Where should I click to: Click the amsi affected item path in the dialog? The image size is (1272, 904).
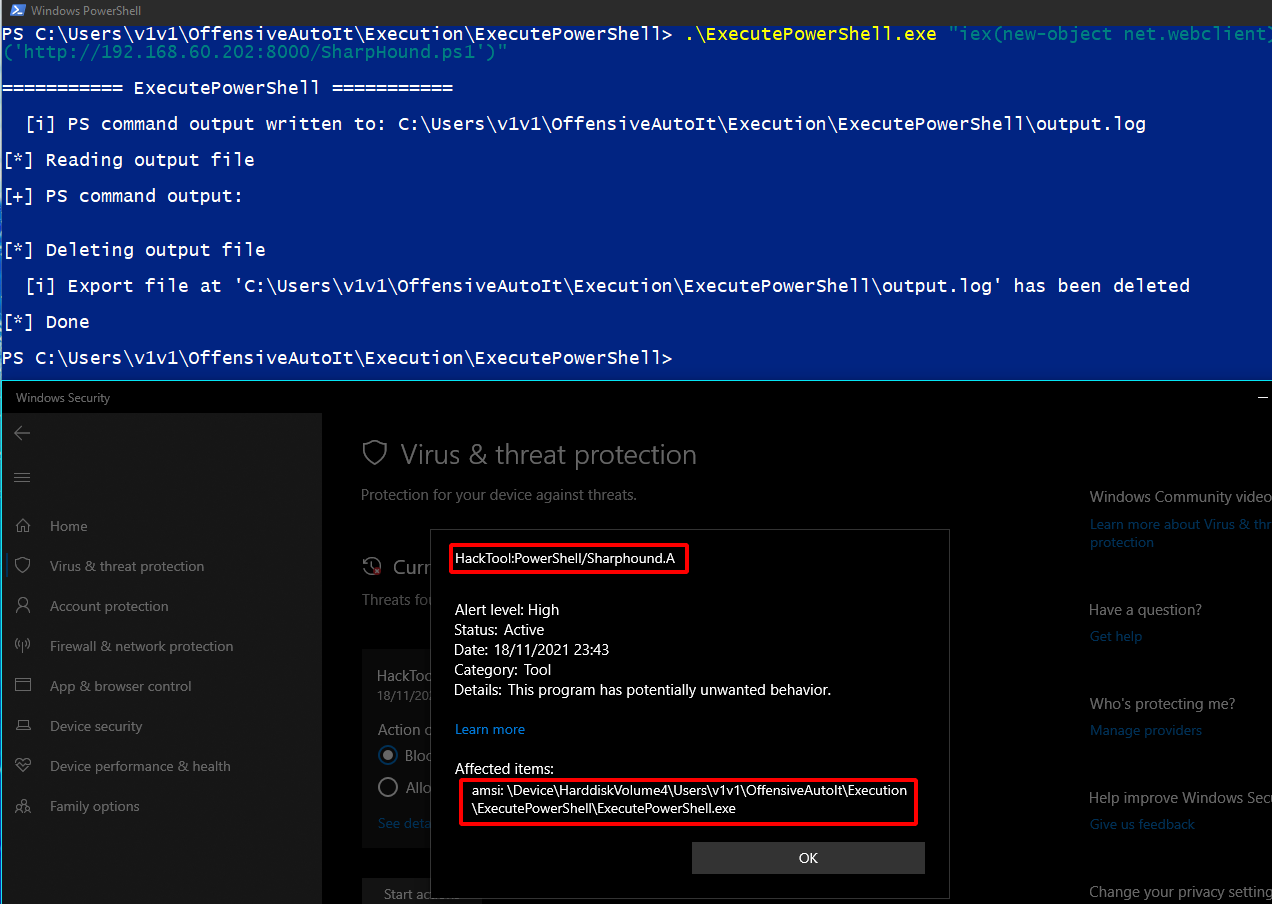(689, 799)
